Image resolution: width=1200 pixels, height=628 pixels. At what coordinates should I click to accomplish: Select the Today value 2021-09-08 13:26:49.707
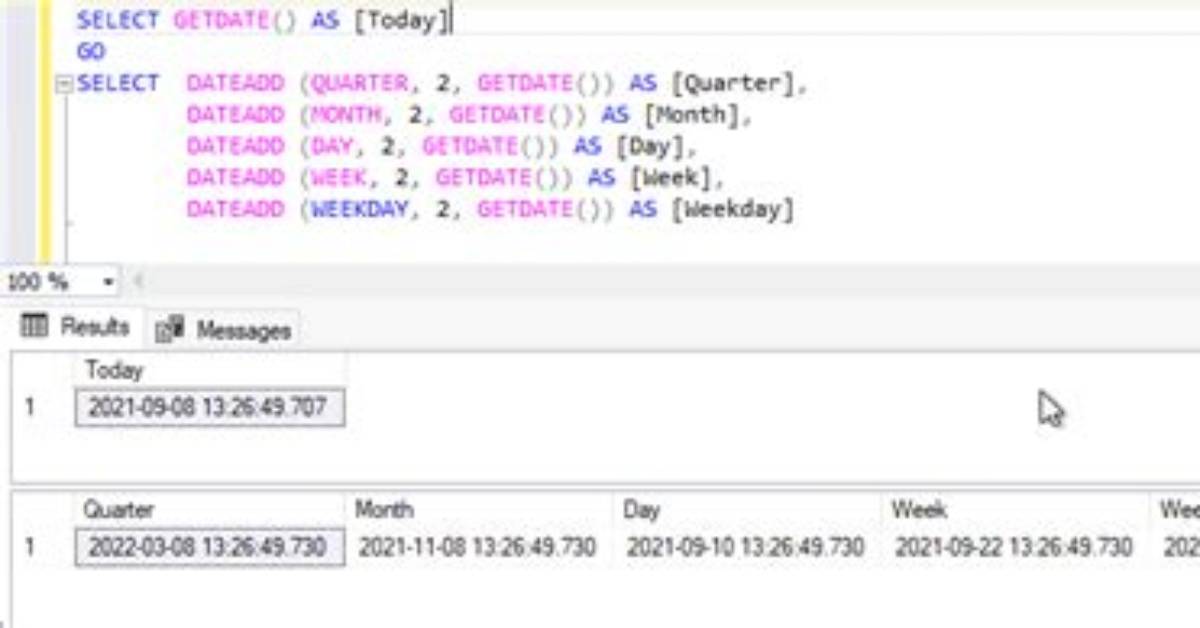[x=210, y=408]
